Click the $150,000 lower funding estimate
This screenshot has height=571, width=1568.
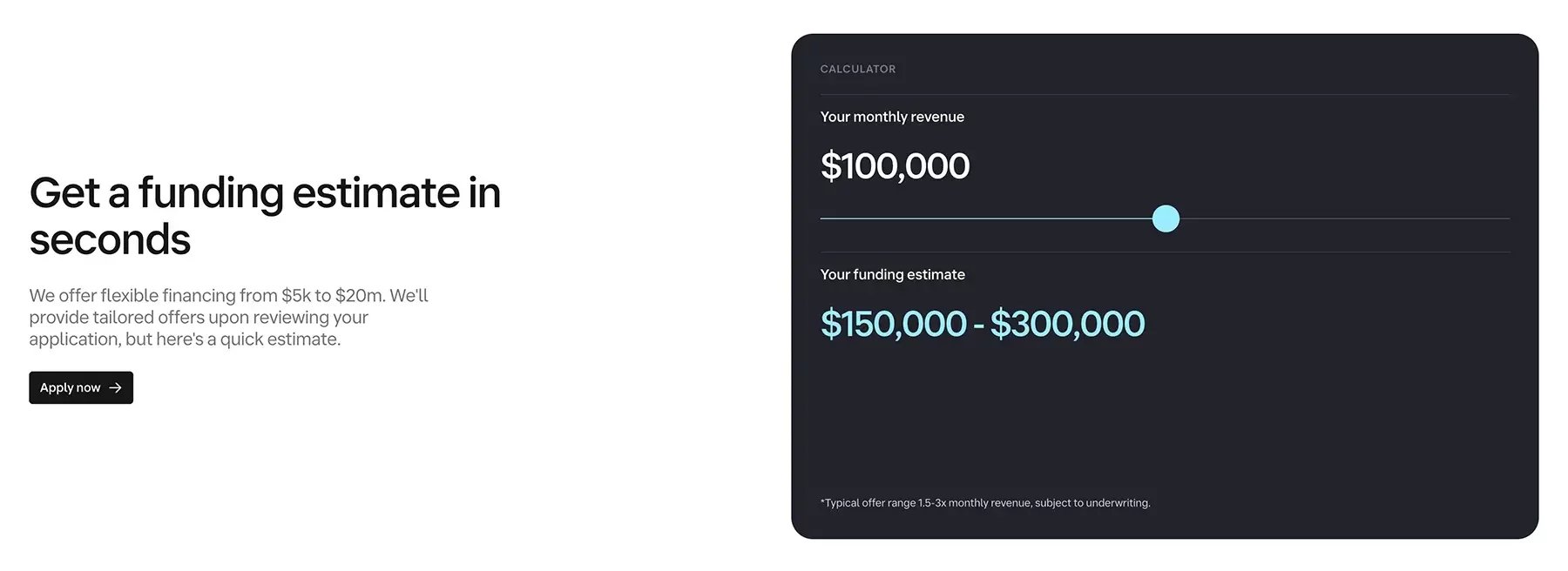point(894,324)
